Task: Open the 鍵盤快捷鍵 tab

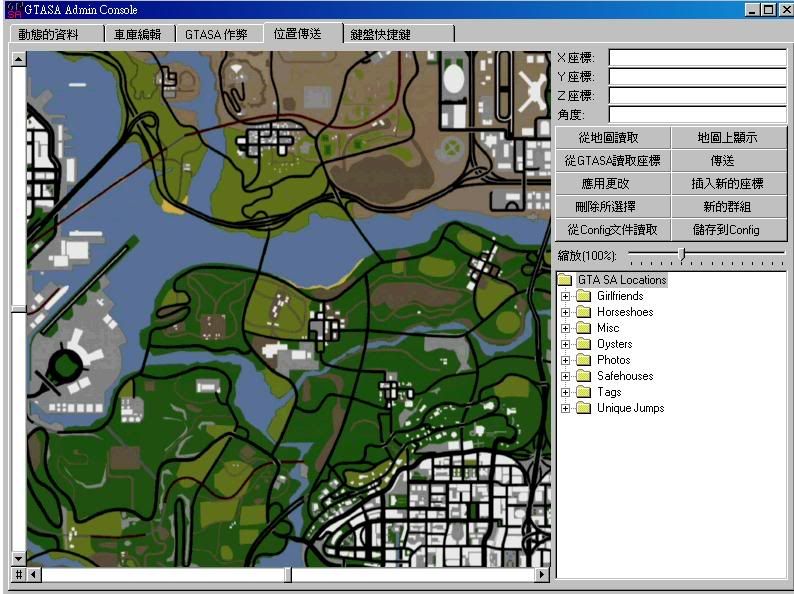Action: (x=381, y=34)
